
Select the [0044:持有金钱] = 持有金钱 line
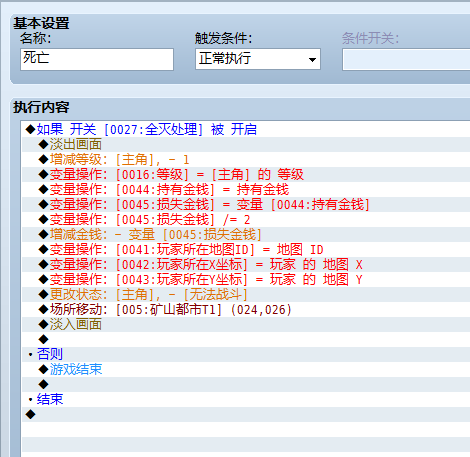pos(246,189)
